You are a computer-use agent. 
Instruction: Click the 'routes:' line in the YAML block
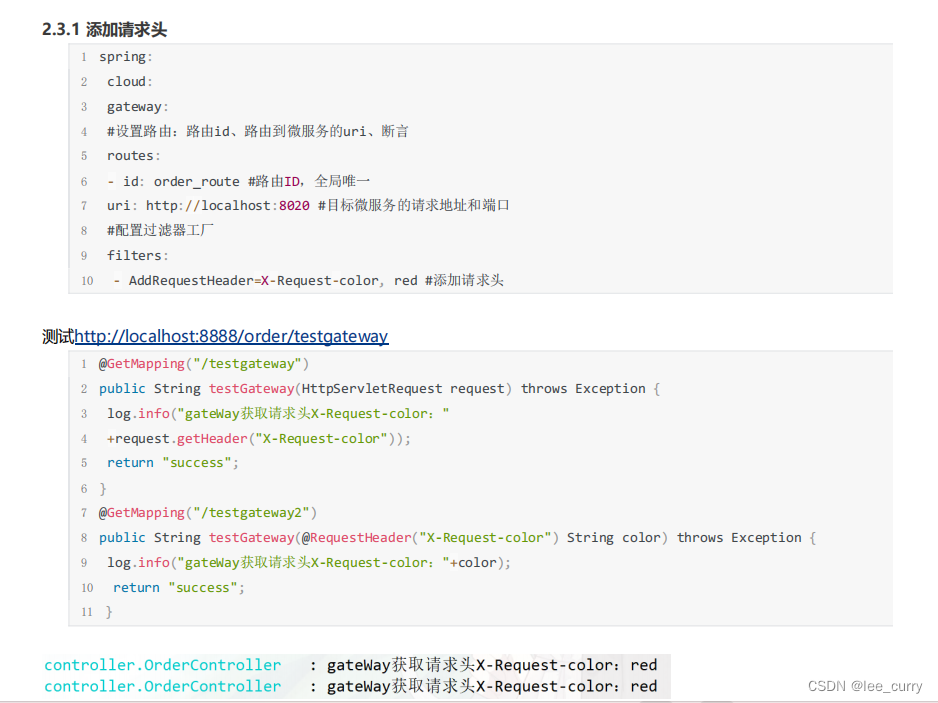(x=133, y=156)
